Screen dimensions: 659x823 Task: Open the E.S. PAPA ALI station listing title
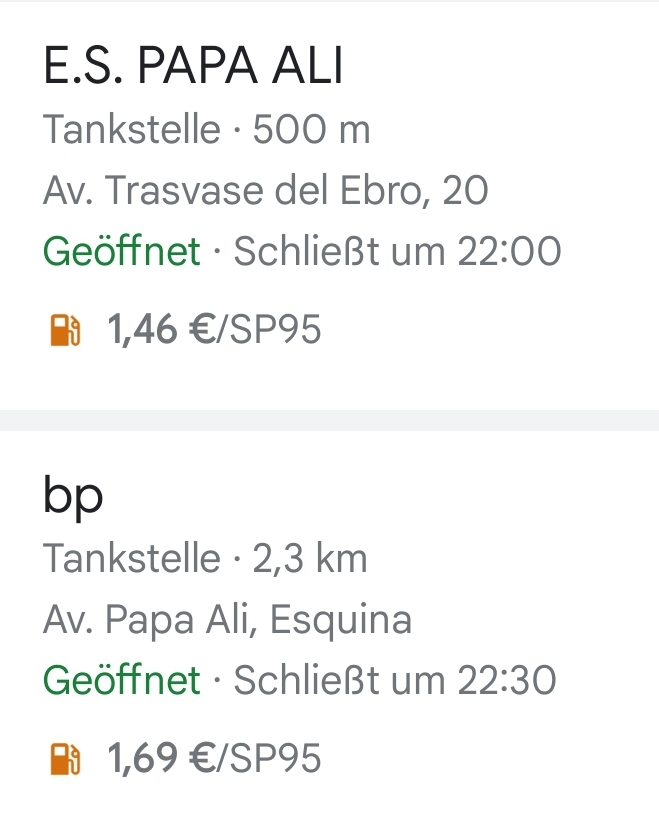193,68
